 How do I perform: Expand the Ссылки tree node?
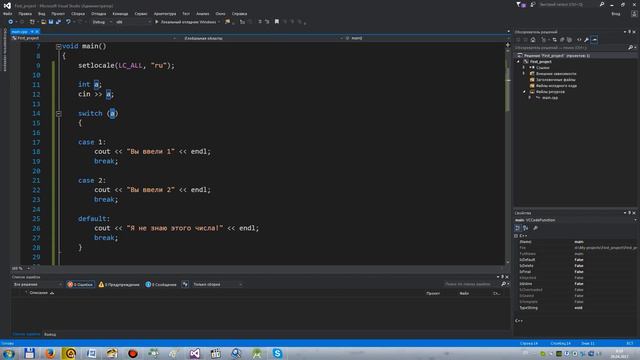pyautogui.click(x=524, y=68)
